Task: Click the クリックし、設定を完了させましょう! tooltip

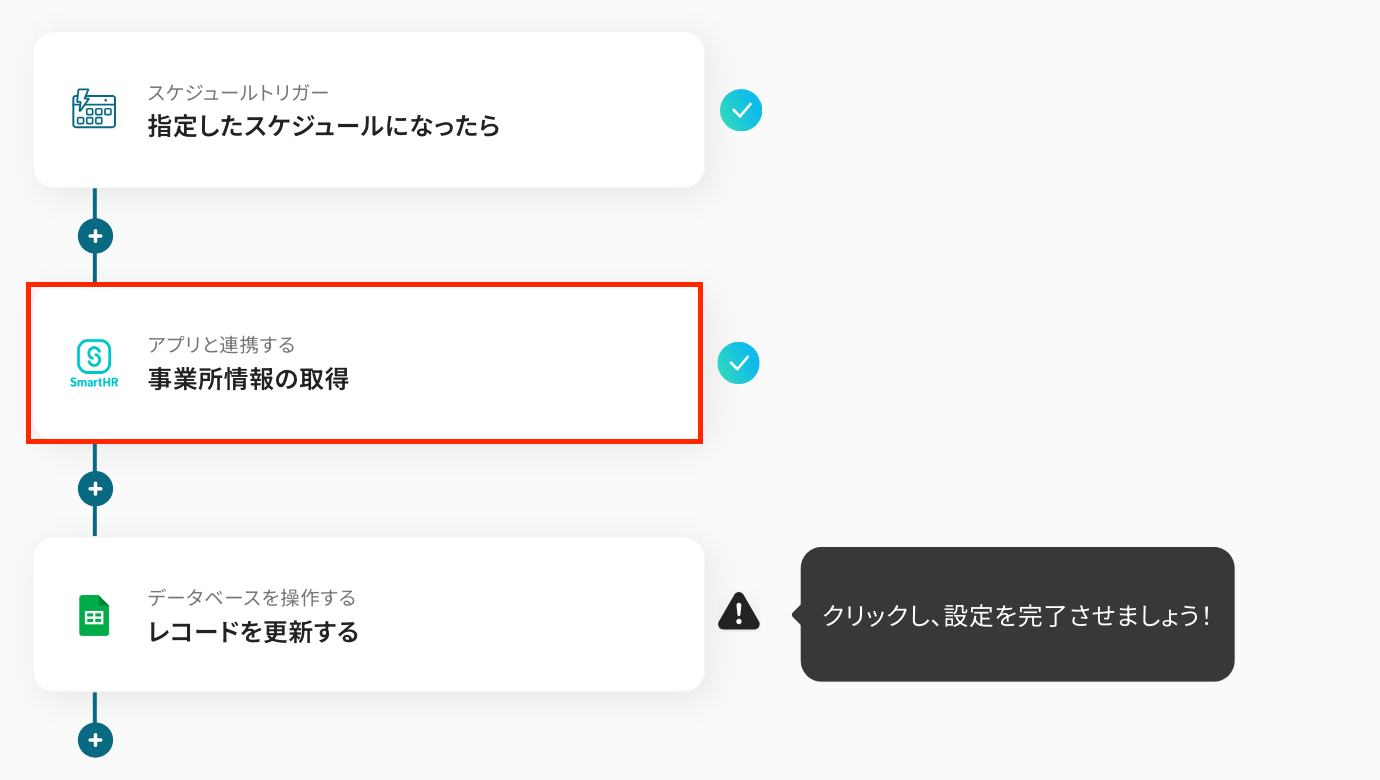Action: [x=1017, y=615]
